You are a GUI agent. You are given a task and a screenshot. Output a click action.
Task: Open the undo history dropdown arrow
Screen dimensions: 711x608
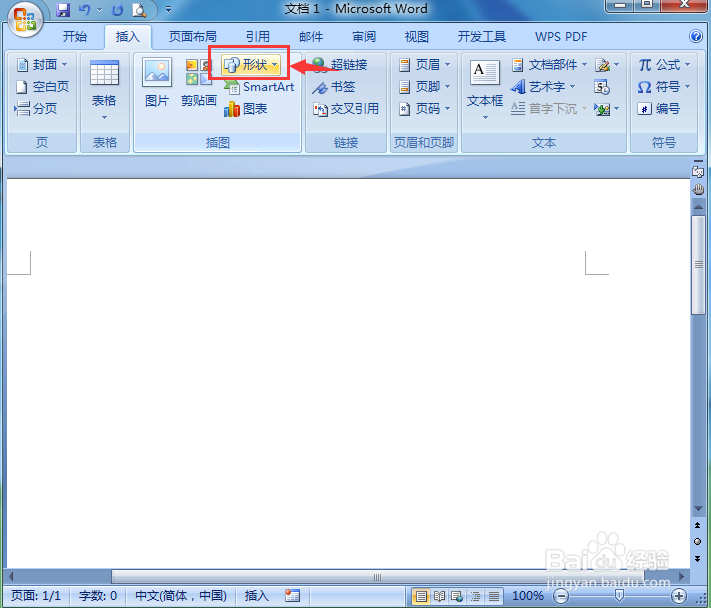click(99, 10)
